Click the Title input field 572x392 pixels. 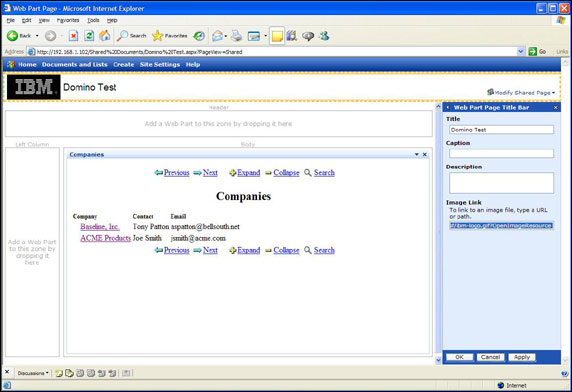(x=501, y=129)
